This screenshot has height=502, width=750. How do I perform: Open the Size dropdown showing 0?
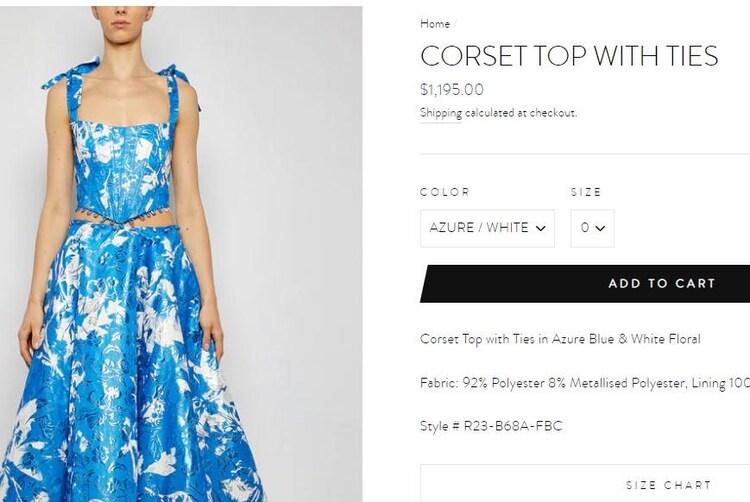(x=592, y=228)
